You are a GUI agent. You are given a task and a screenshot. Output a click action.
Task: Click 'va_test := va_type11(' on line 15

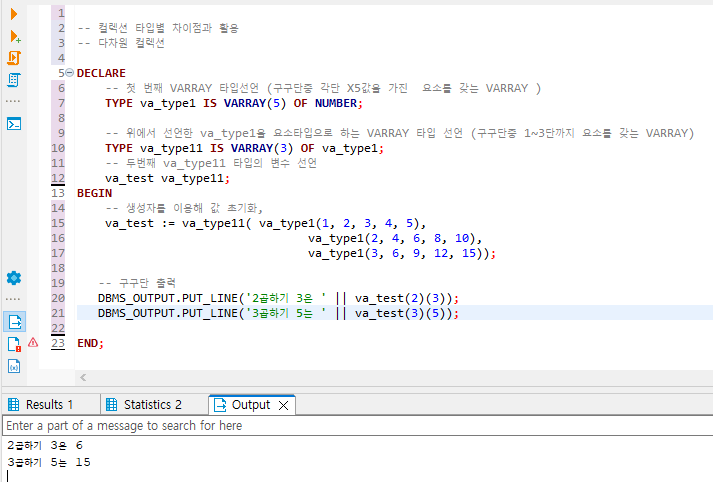pyautogui.click(x=178, y=223)
